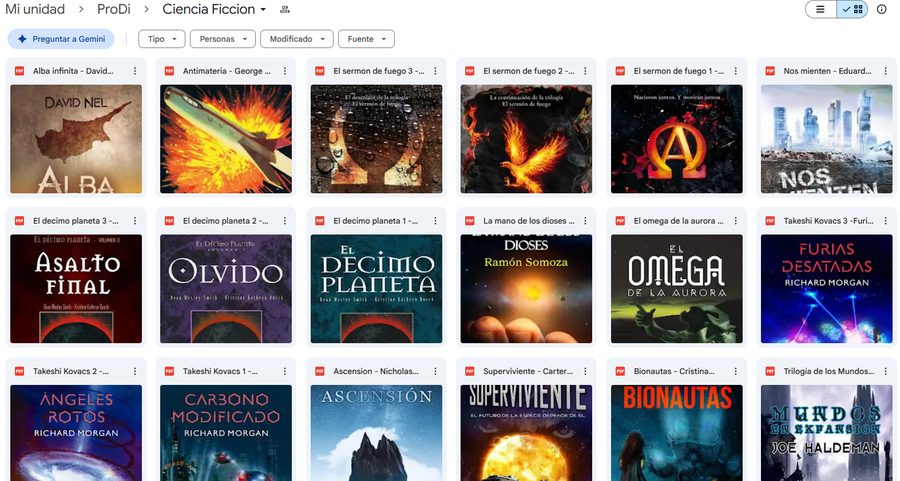Select file name 'El sermon de fuego 3'
This screenshot has height=481, width=900.
point(379,71)
